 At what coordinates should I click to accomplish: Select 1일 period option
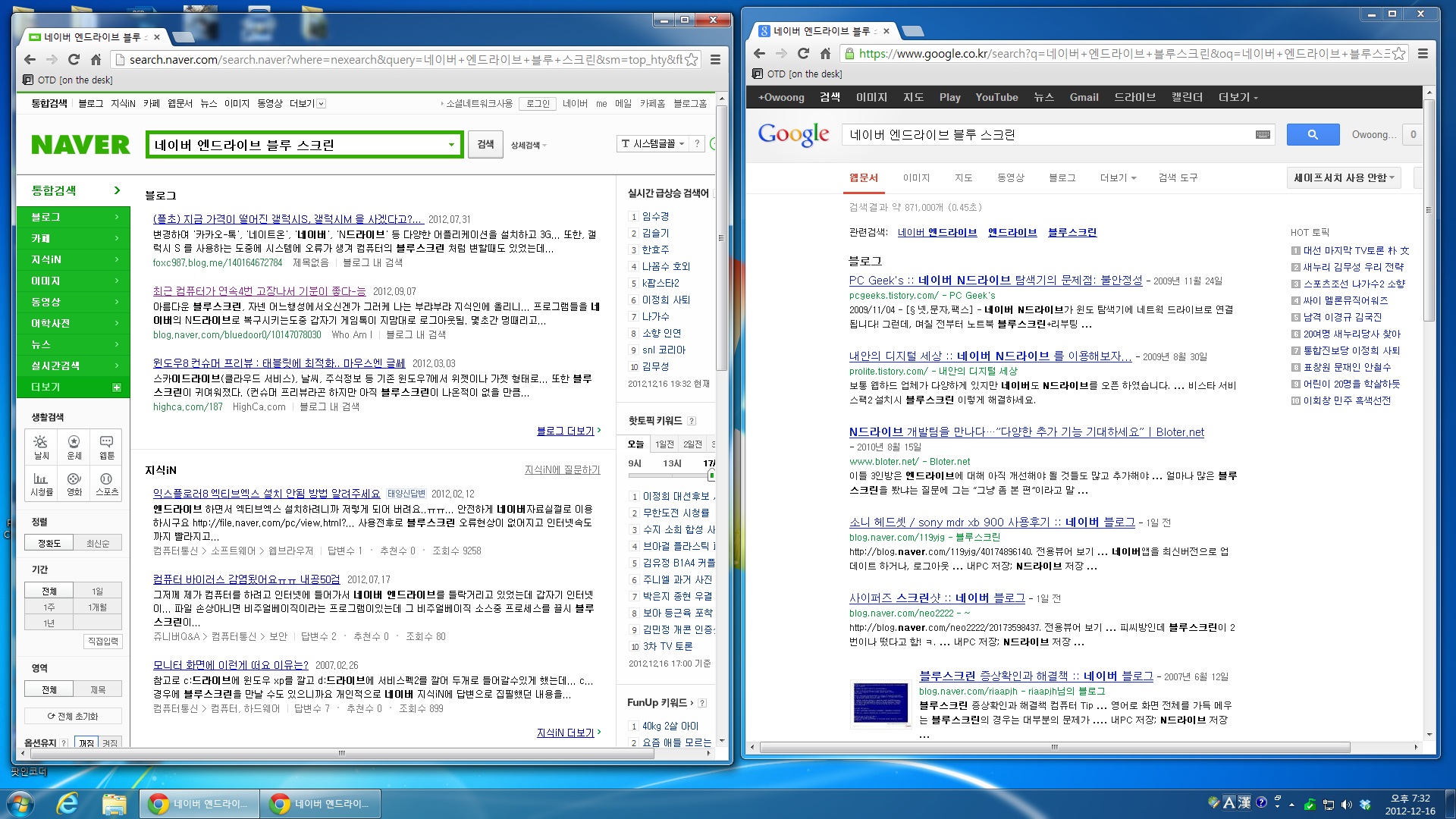98,591
